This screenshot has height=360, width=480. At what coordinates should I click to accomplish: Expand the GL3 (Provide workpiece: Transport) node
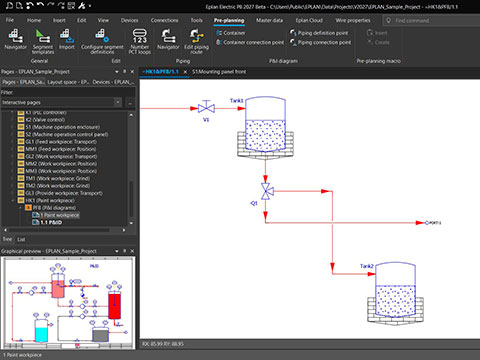tap(13, 193)
